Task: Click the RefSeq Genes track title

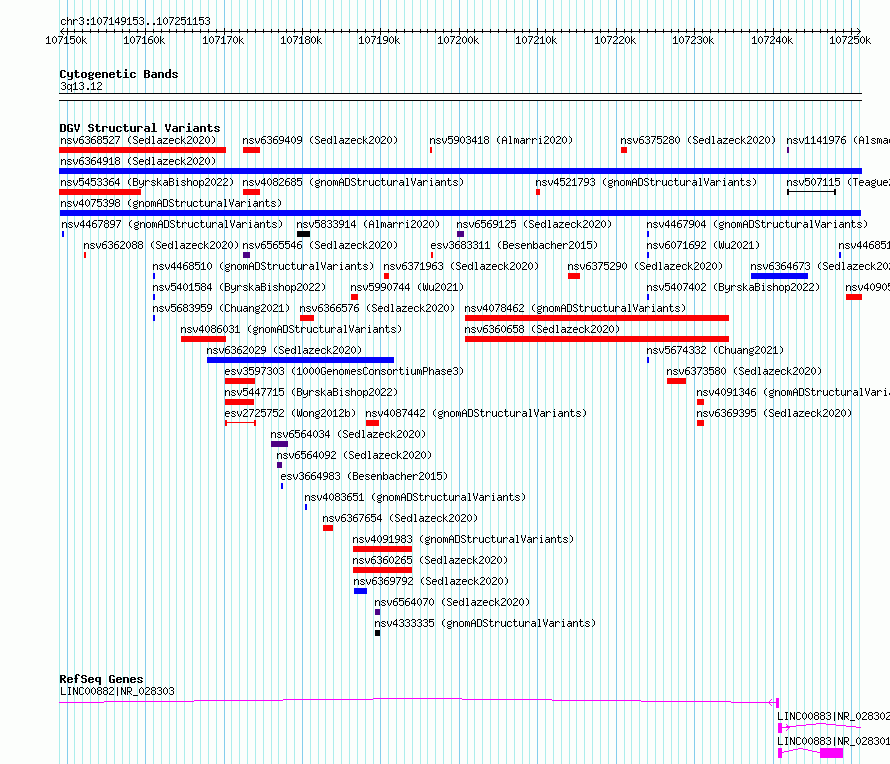Action: coord(101,679)
